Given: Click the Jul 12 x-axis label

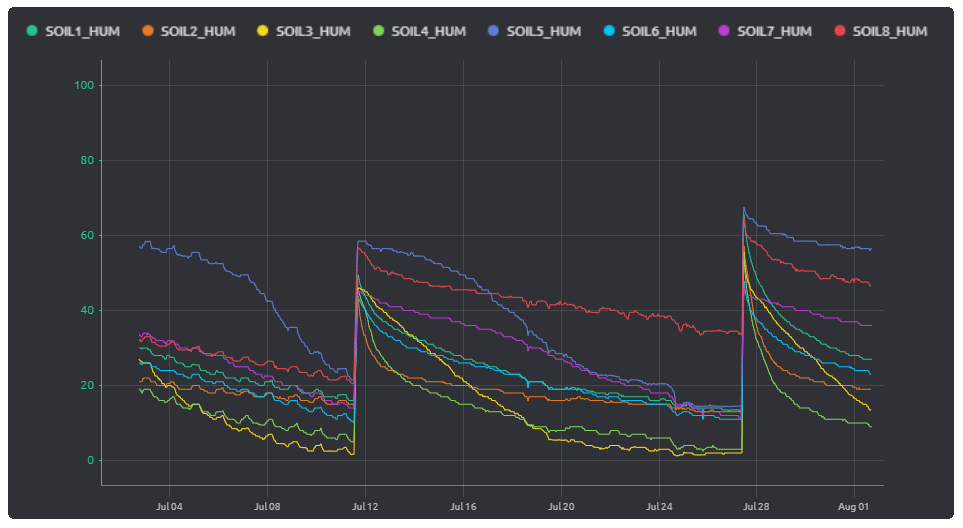Looking at the screenshot, I should pyautogui.click(x=365, y=506).
